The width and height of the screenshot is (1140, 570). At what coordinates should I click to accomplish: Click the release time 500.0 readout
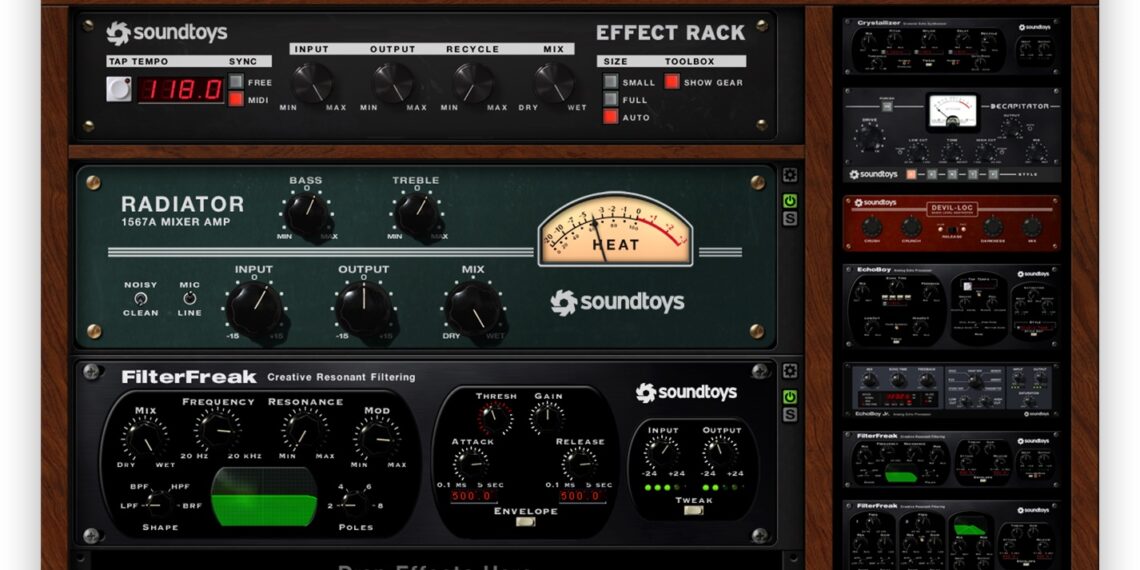click(x=583, y=496)
